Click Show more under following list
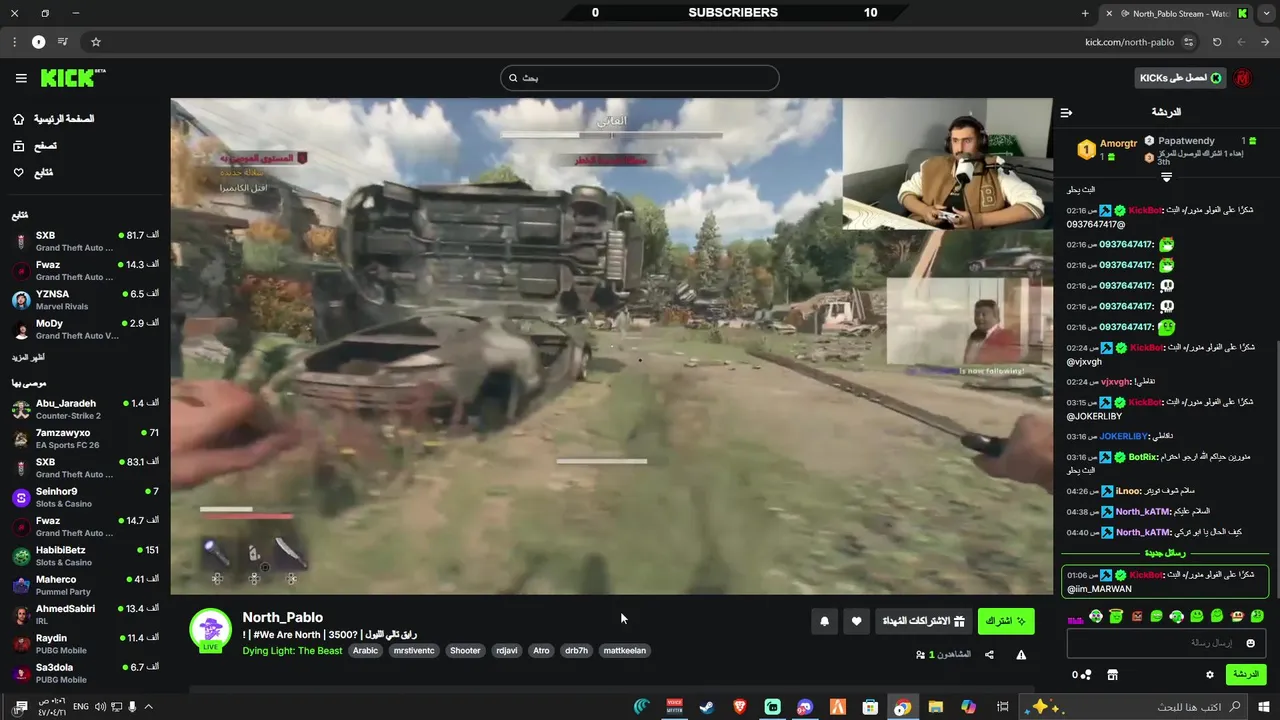 28,357
